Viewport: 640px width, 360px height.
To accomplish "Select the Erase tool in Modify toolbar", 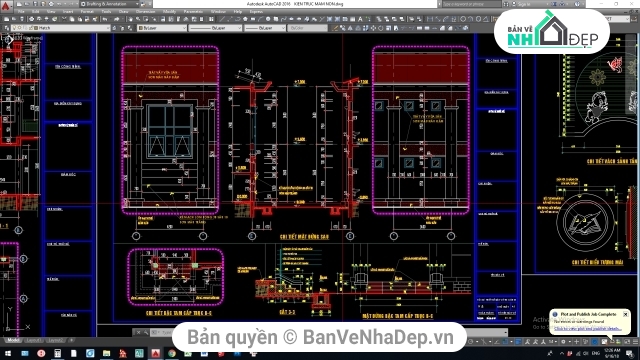I will 335,28.
